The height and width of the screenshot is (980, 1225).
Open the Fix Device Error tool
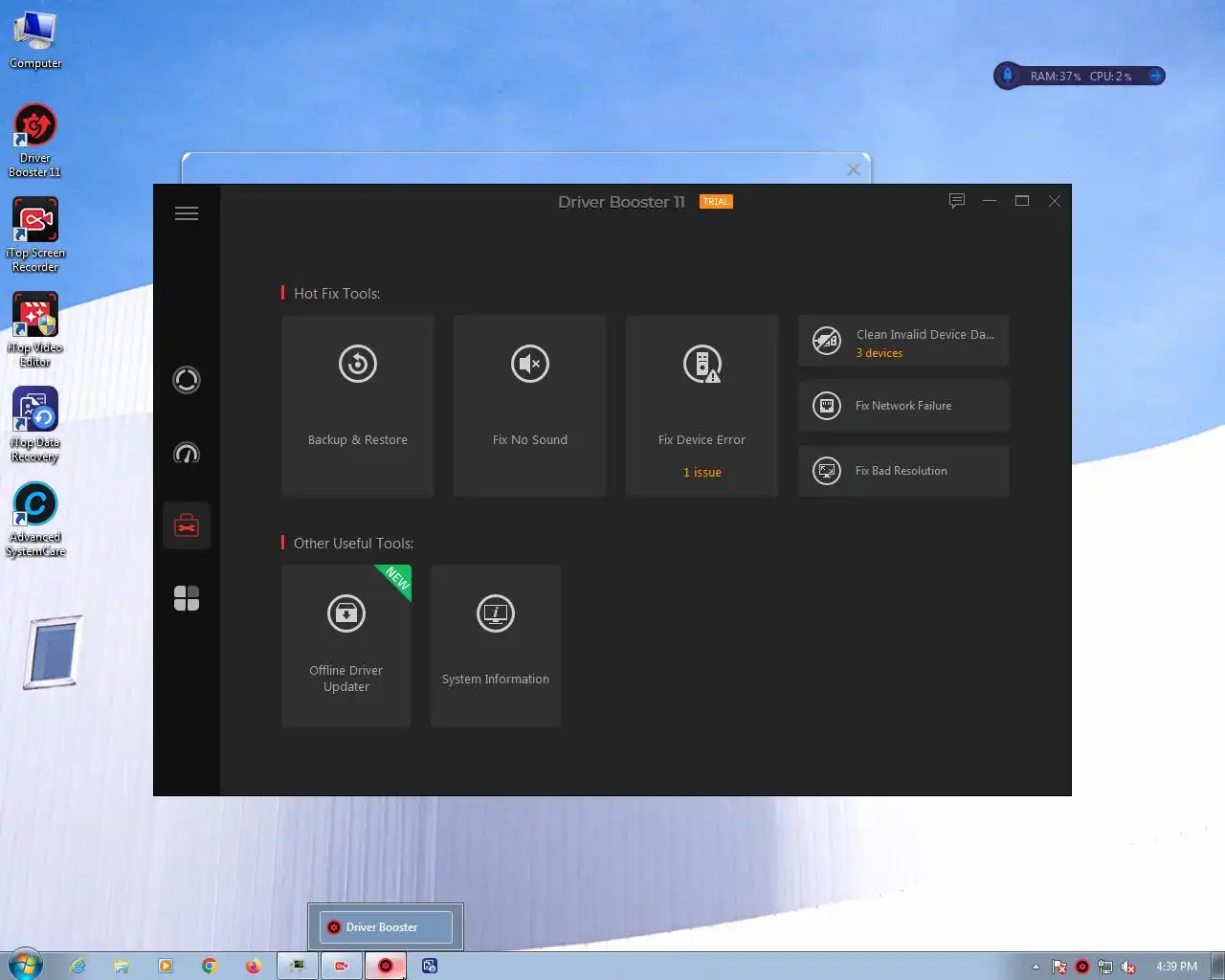(702, 406)
